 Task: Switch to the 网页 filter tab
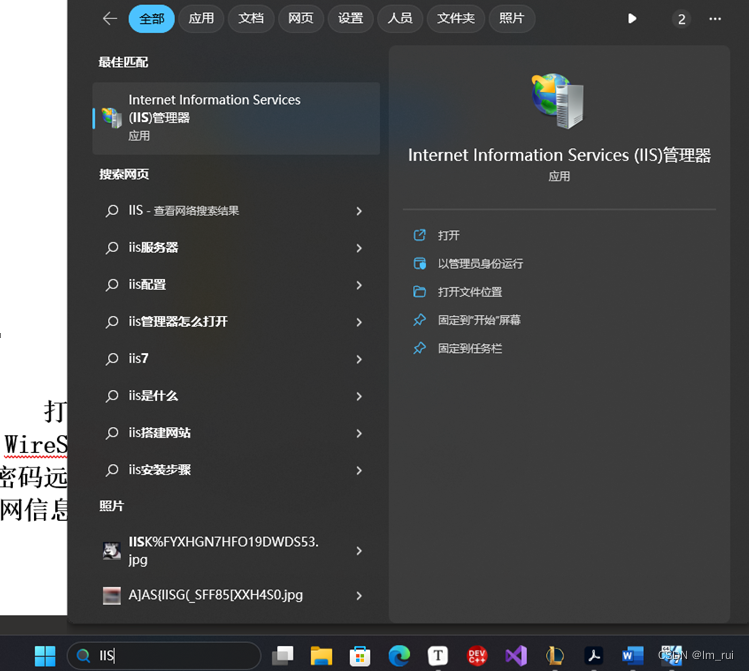coord(300,19)
